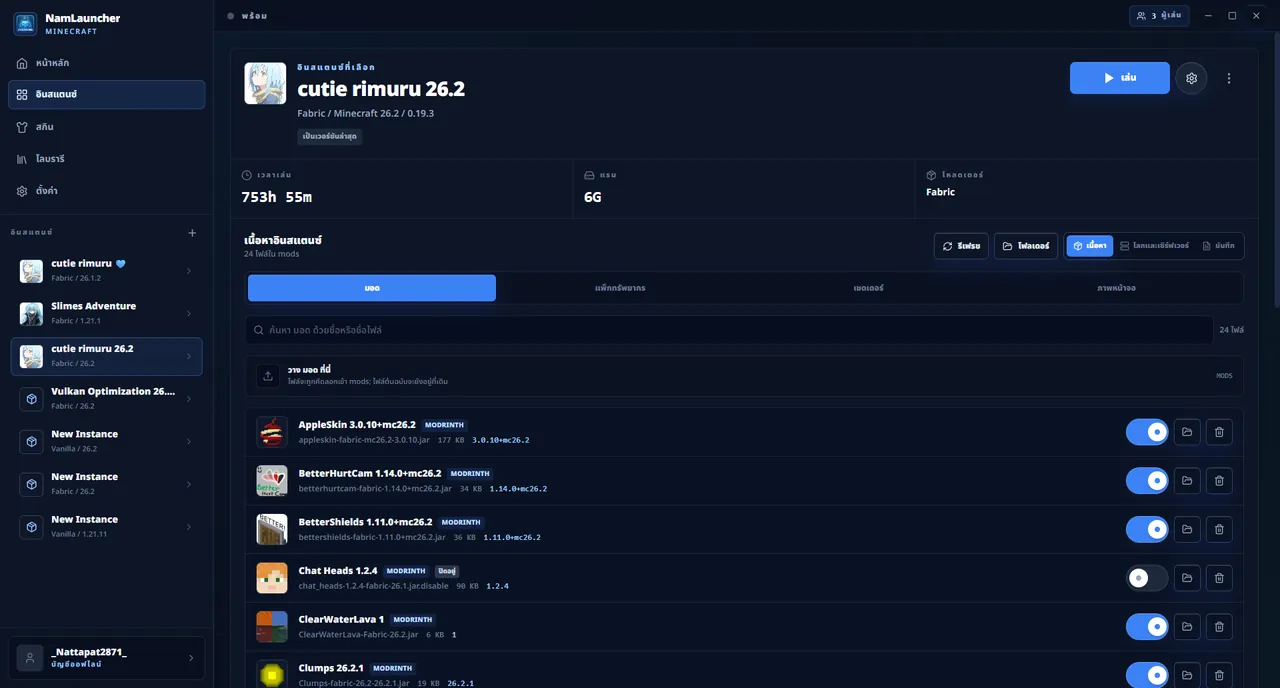This screenshot has height=688, width=1280.
Task: Expand chevron on cutie rimuru 26.2 instance
Action: [189, 357]
